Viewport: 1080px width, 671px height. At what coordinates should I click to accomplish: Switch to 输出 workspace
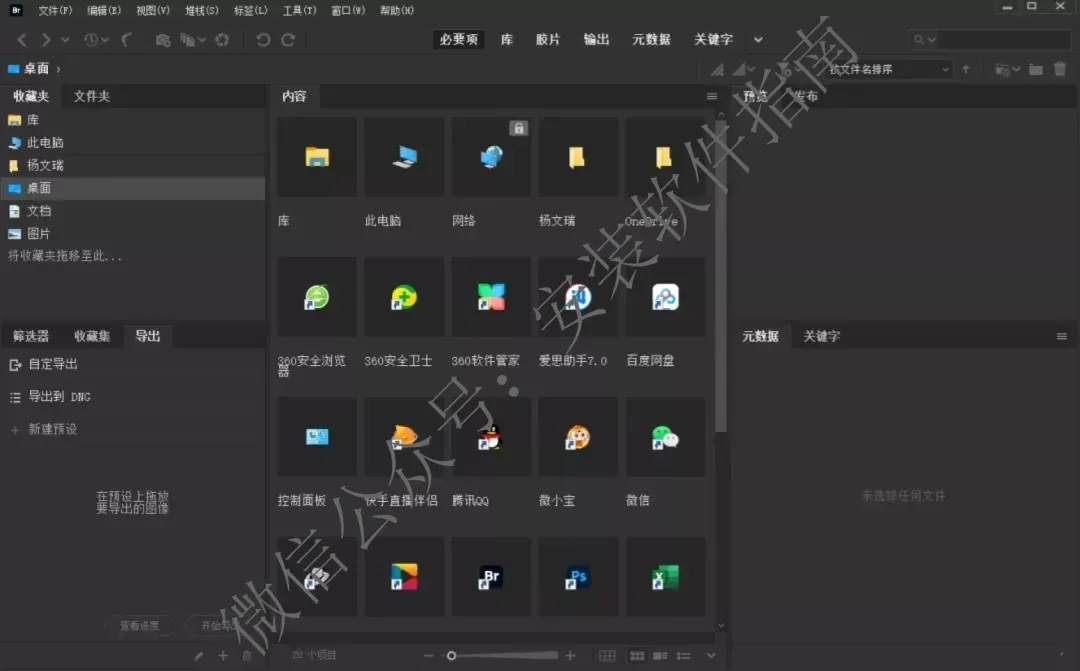[x=596, y=40]
